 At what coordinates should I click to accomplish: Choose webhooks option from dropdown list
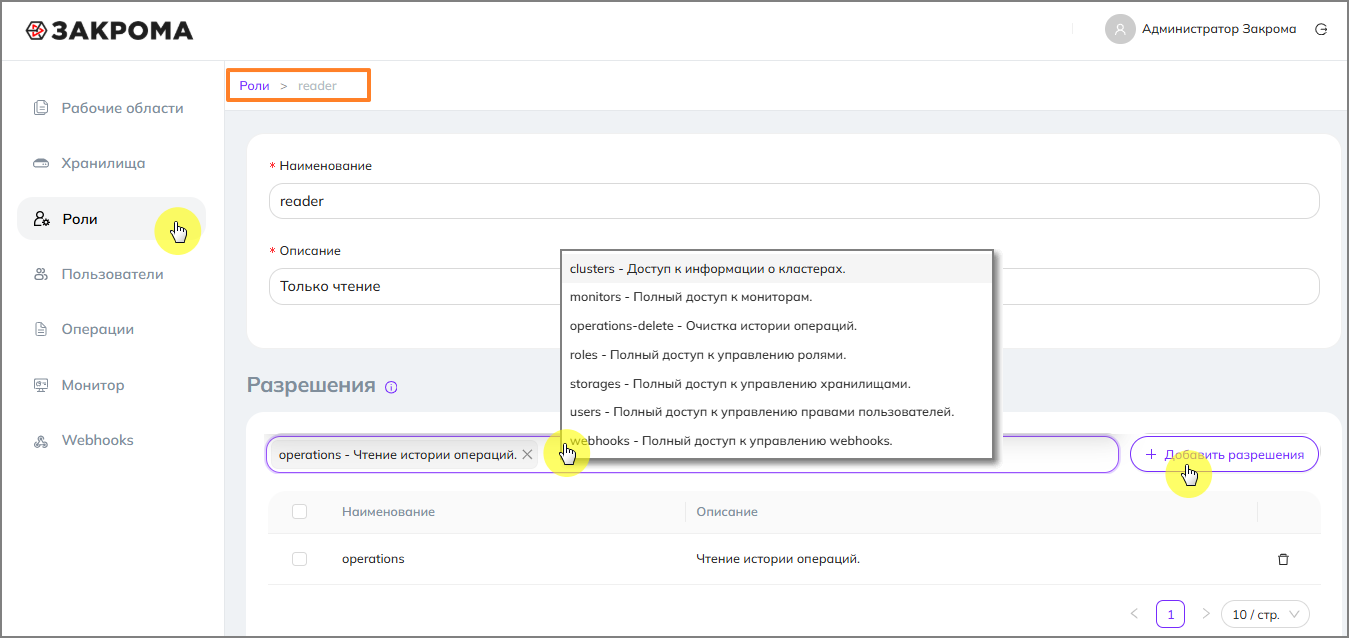[x=730, y=440]
